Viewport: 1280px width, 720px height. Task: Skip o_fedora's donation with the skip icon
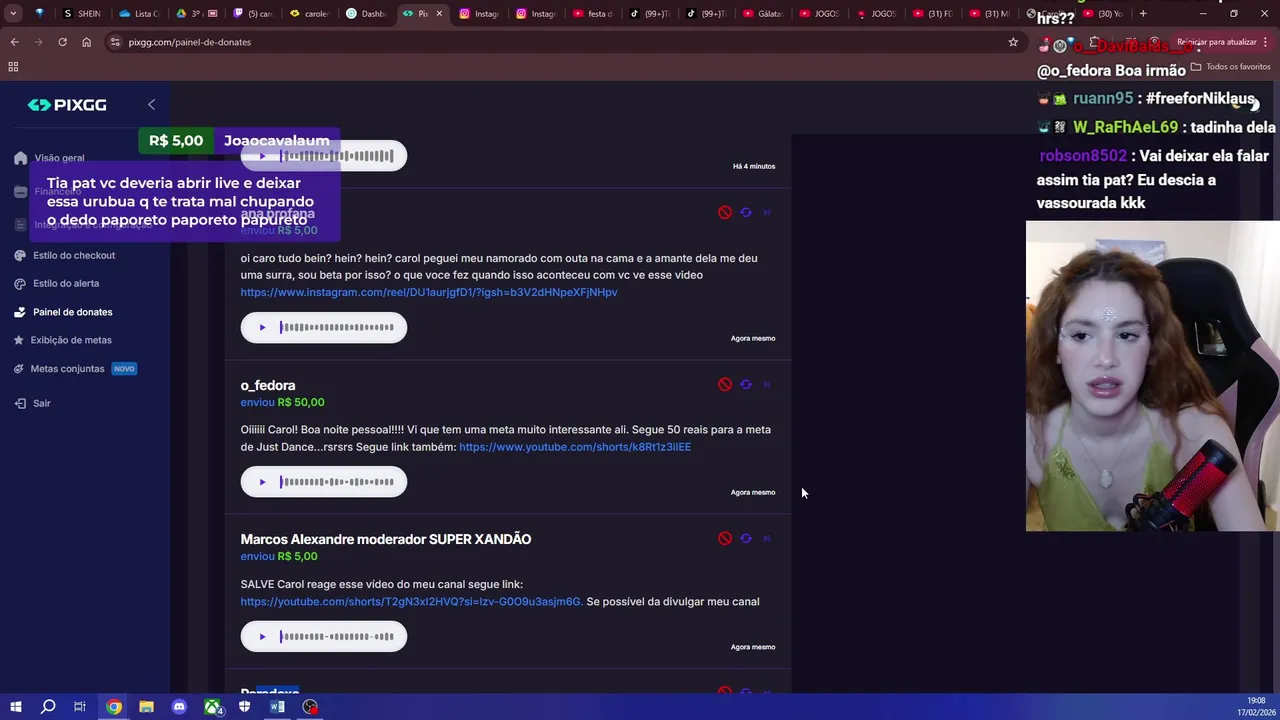[x=767, y=384]
